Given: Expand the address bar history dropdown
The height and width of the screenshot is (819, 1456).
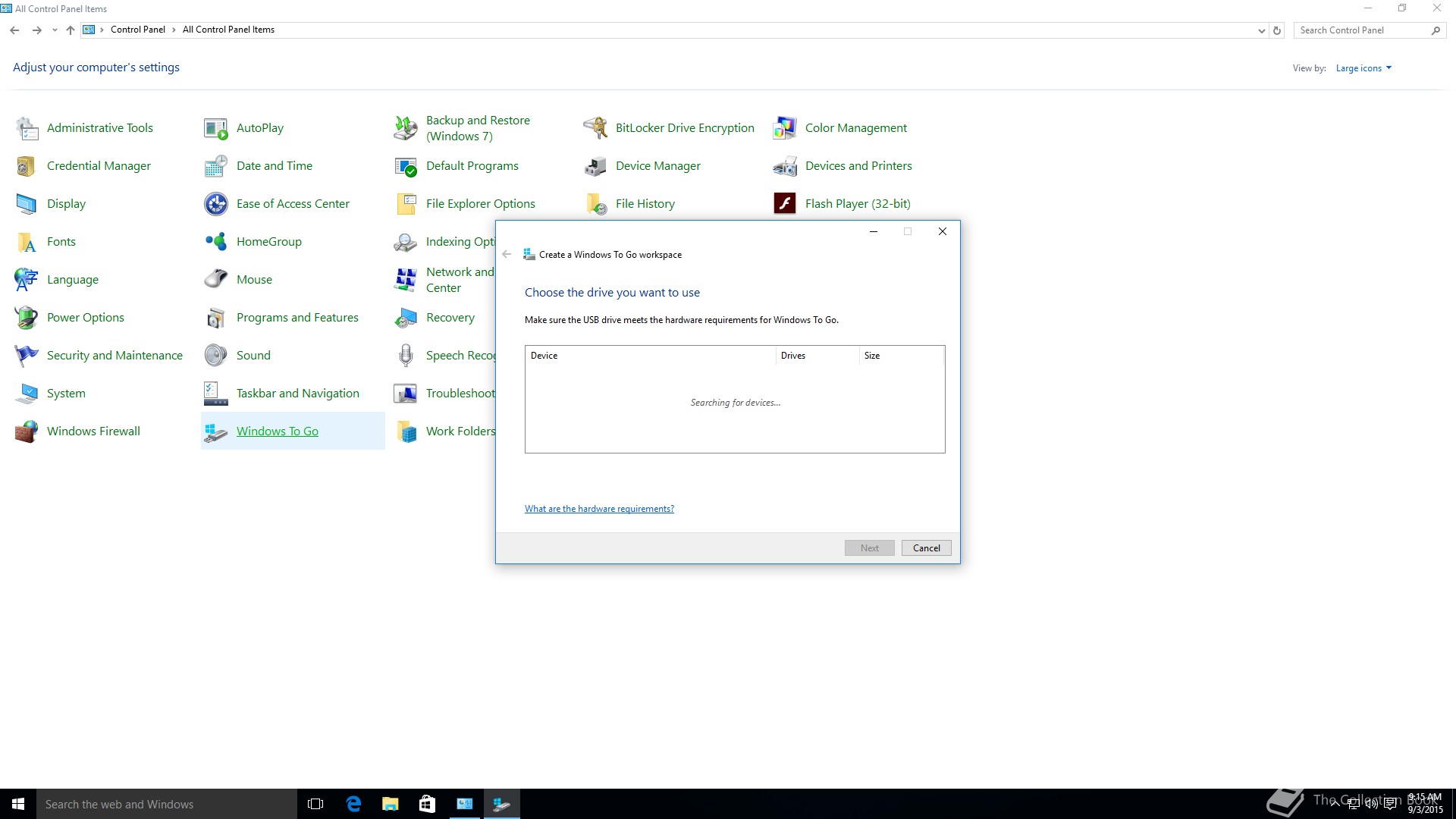Looking at the screenshot, I should tap(1261, 30).
